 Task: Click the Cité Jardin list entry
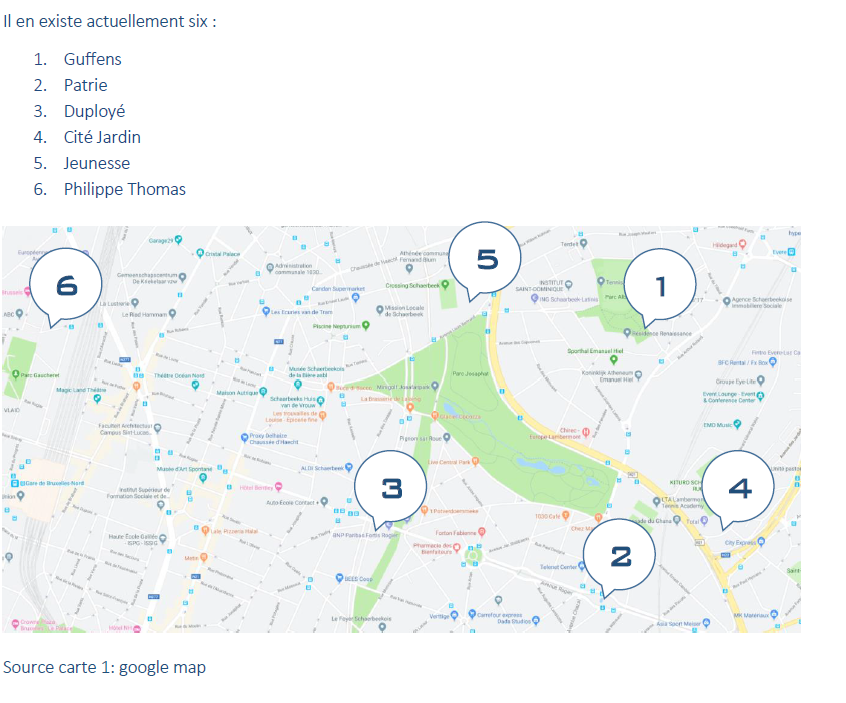(102, 137)
